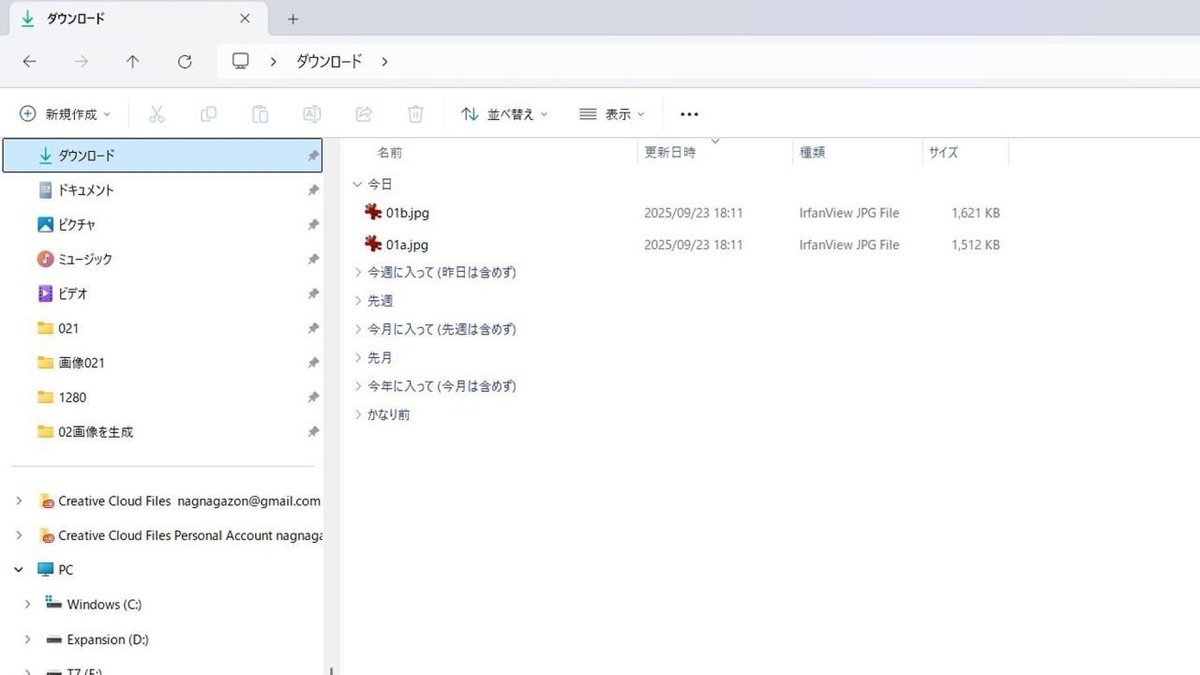Click the Copy icon in the toolbar

click(208, 113)
